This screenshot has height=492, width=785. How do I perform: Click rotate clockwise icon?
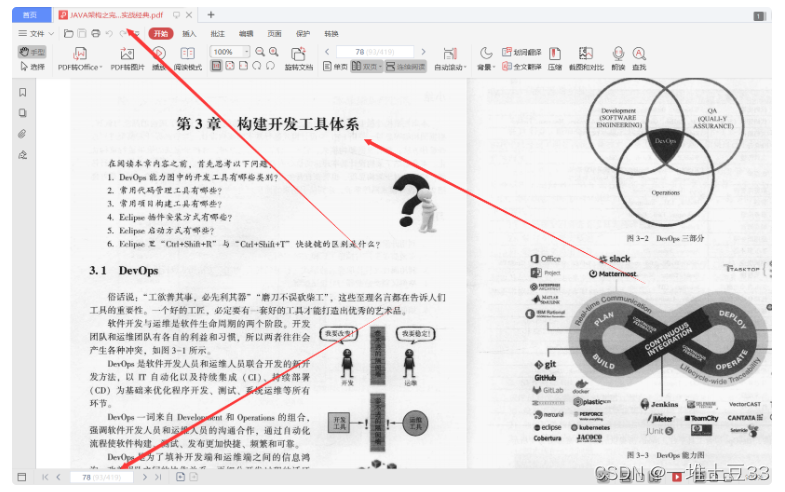tap(270, 66)
